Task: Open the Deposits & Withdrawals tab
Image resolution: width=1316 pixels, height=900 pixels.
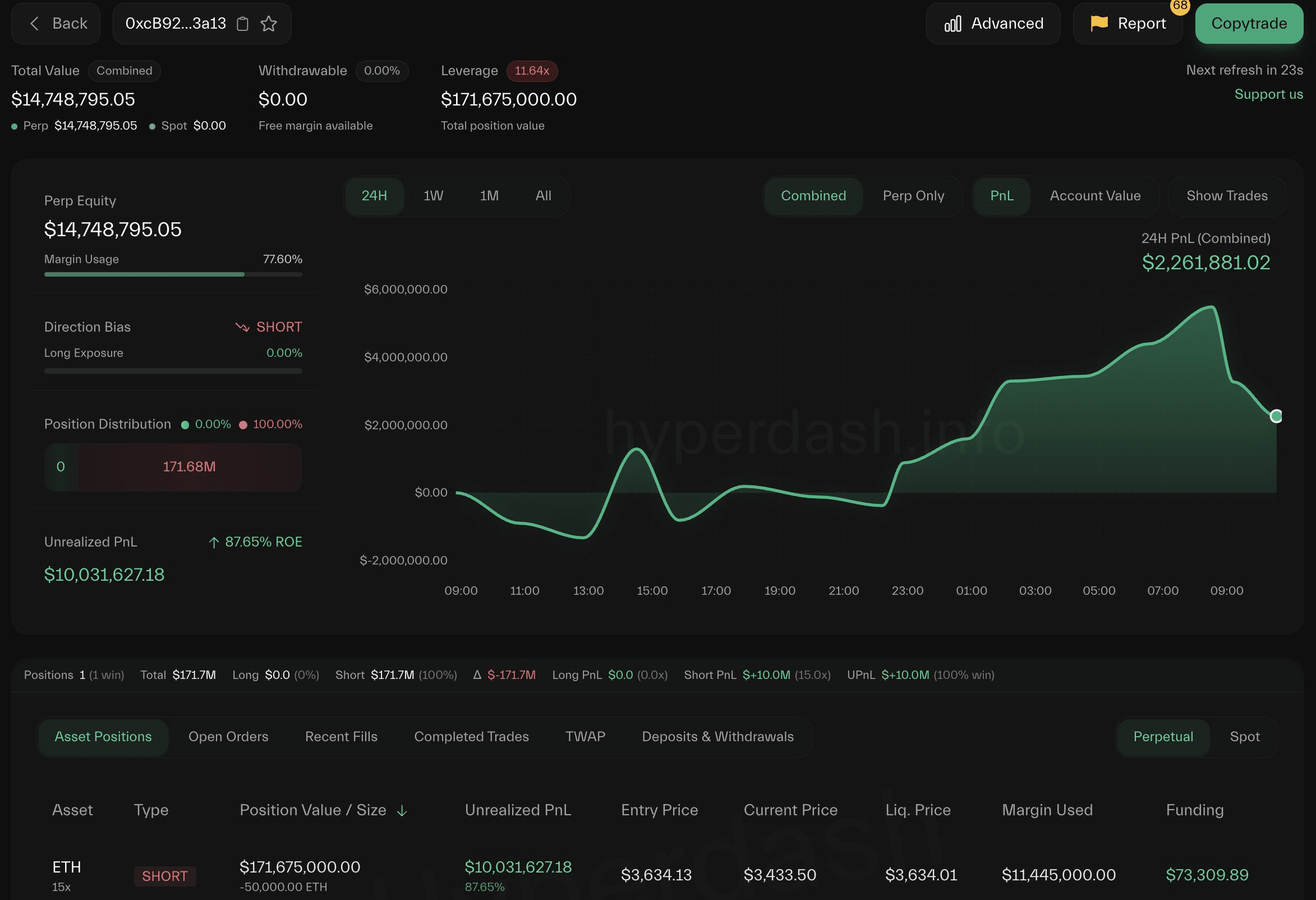Action: [717, 737]
